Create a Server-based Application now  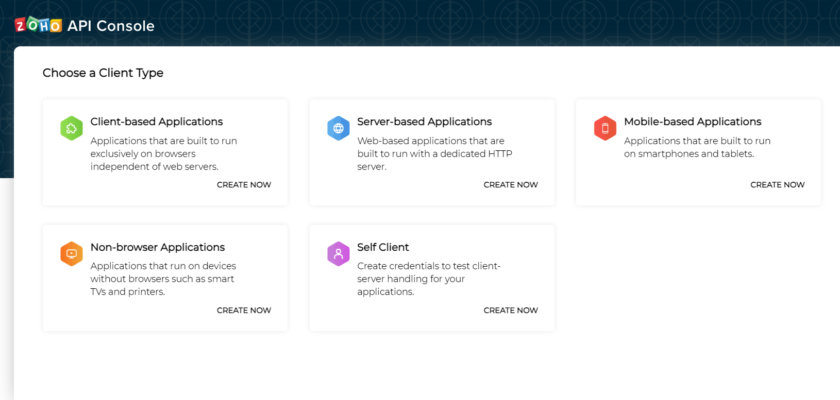(x=511, y=185)
